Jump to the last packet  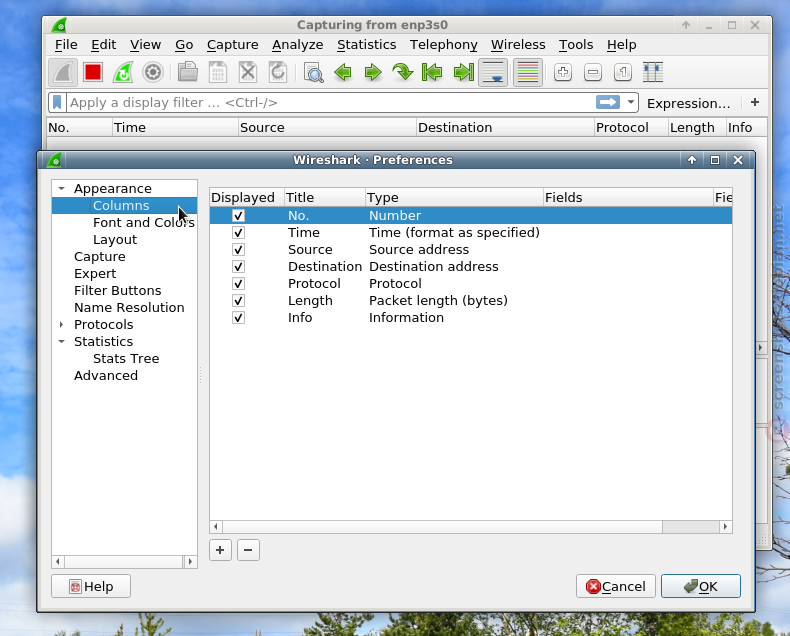pos(464,73)
